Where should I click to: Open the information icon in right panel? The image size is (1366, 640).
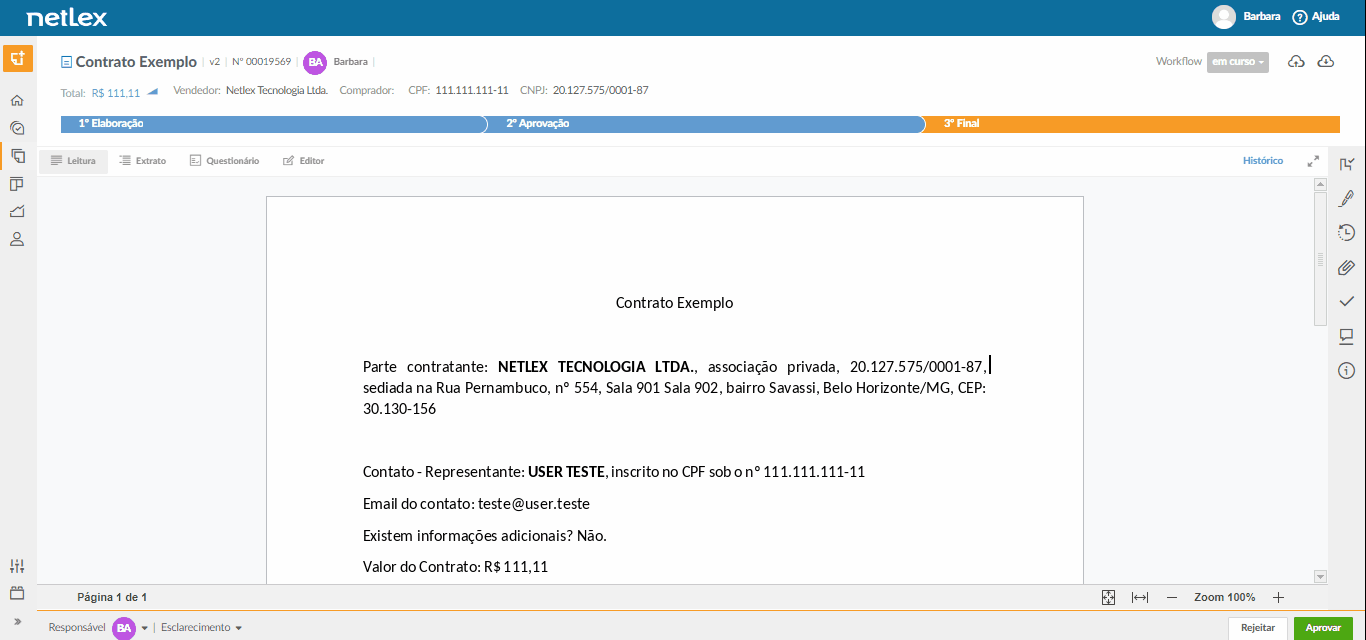pos(1347,371)
